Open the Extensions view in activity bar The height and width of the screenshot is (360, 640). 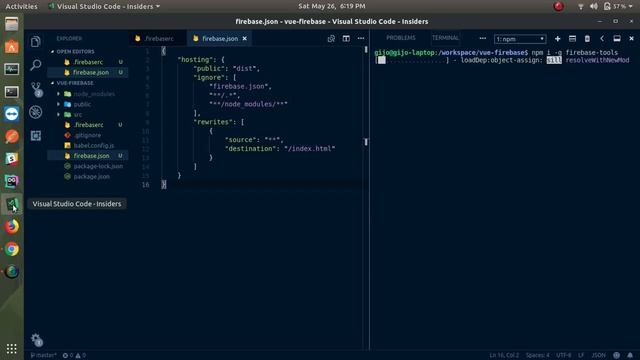coord(36,136)
